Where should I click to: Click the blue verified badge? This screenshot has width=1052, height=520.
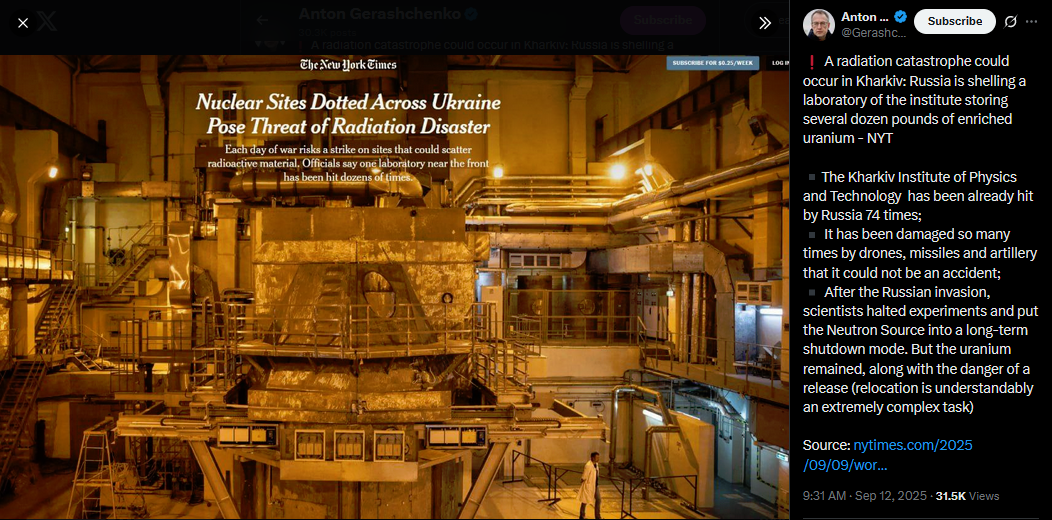[900, 17]
